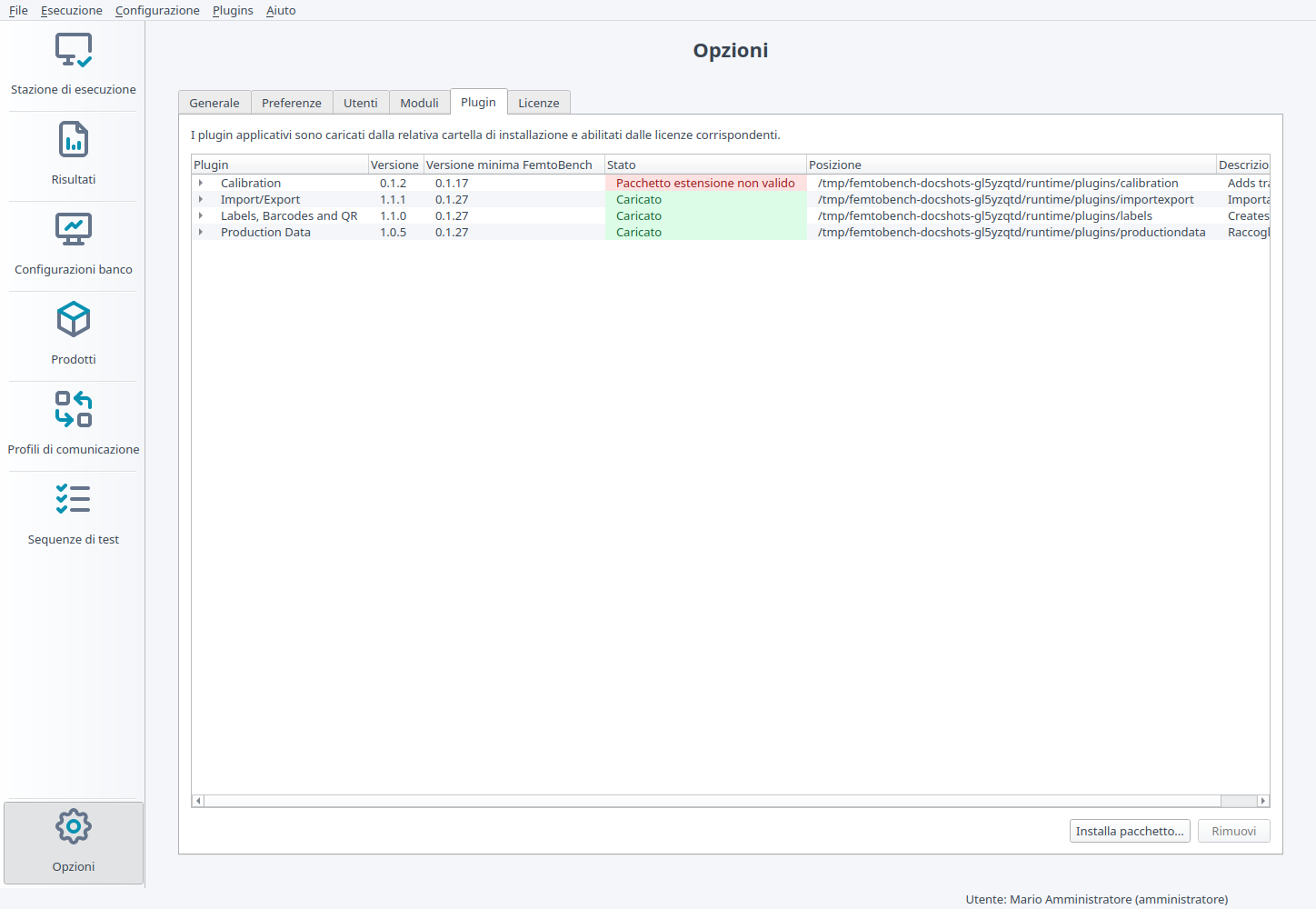Viewport: 1316px width, 909px height.
Task: Click the Installa pacchetto... button
Action: click(x=1130, y=831)
